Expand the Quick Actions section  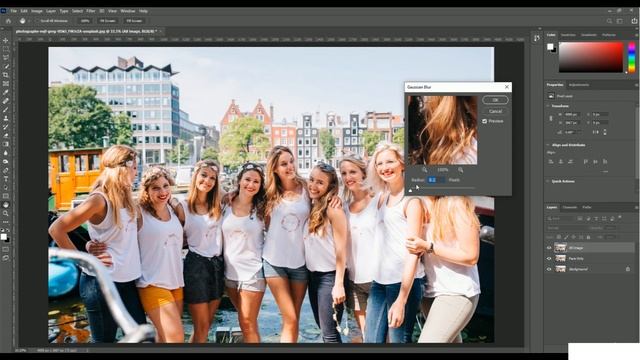pos(548,181)
